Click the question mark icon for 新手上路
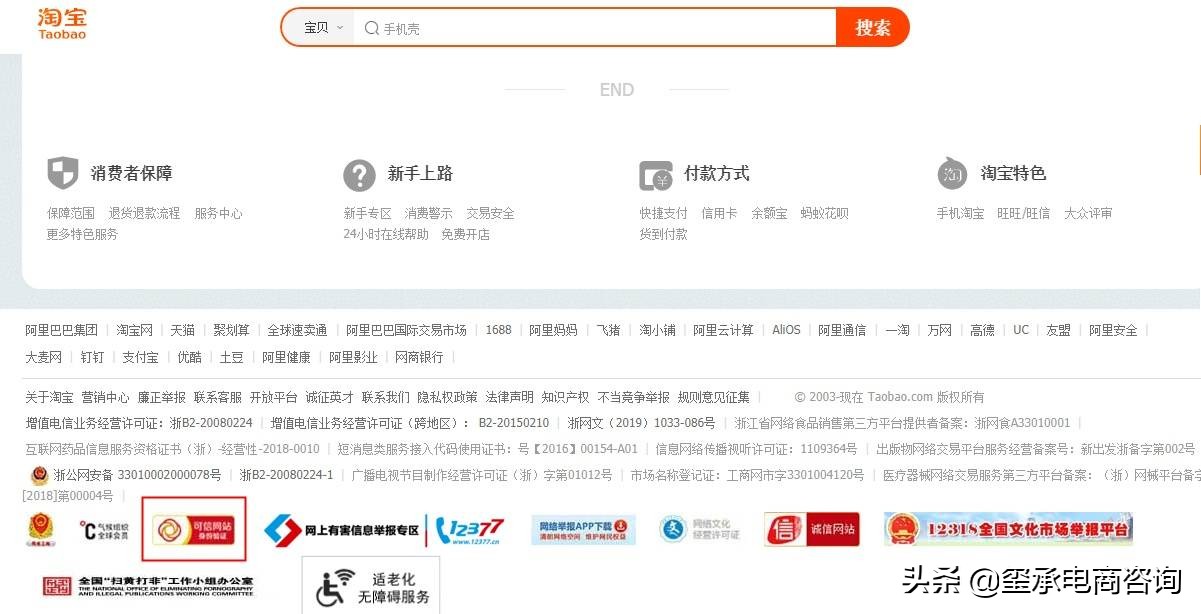The width and height of the screenshot is (1201, 614). [x=360, y=175]
